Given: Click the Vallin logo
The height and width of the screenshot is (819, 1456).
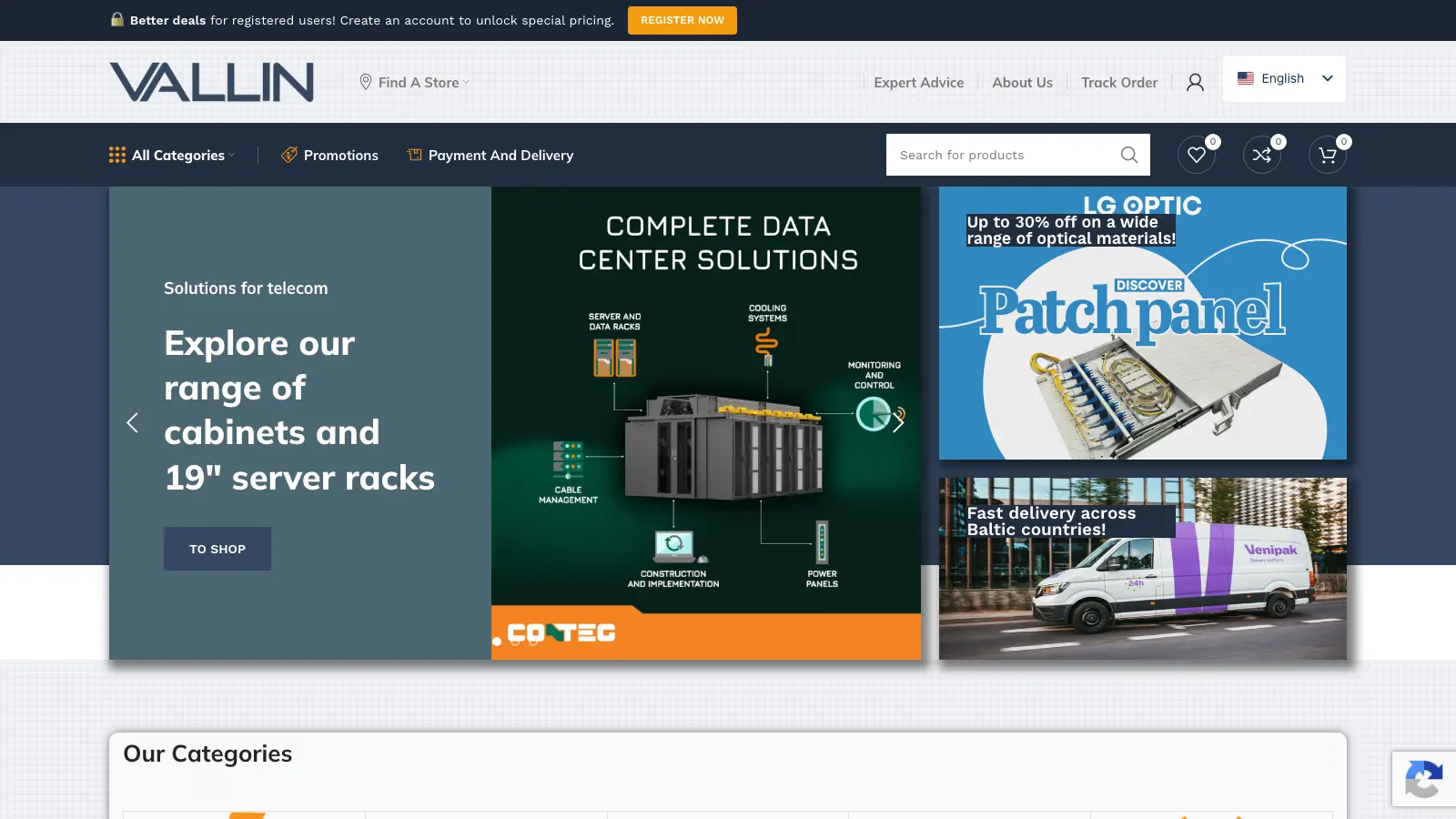Looking at the screenshot, I should tap(211, 82).
